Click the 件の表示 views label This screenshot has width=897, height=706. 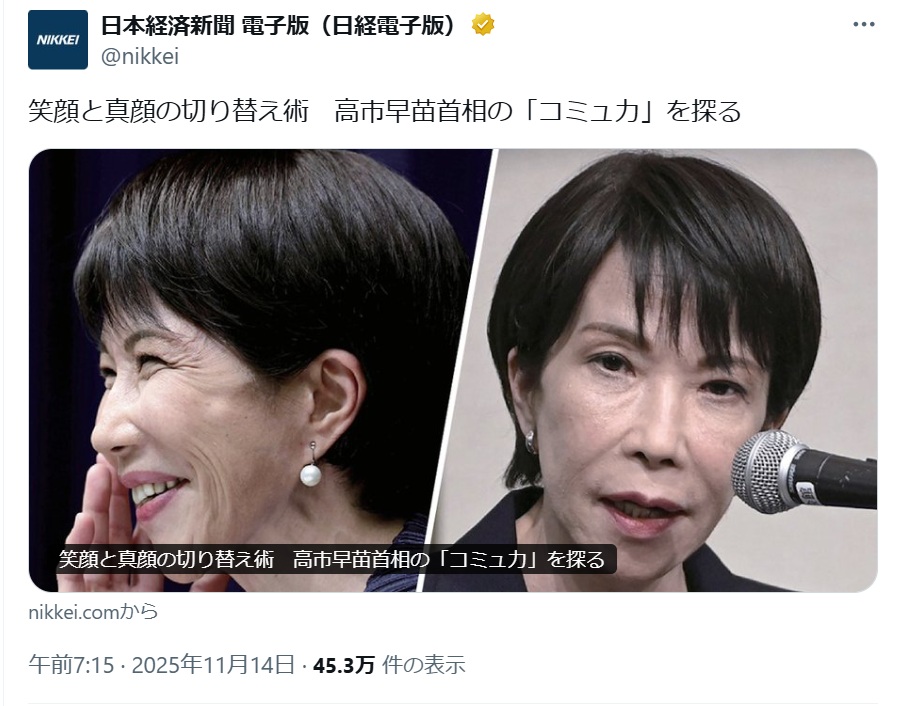pyautogui.click(x=424, y=665)
